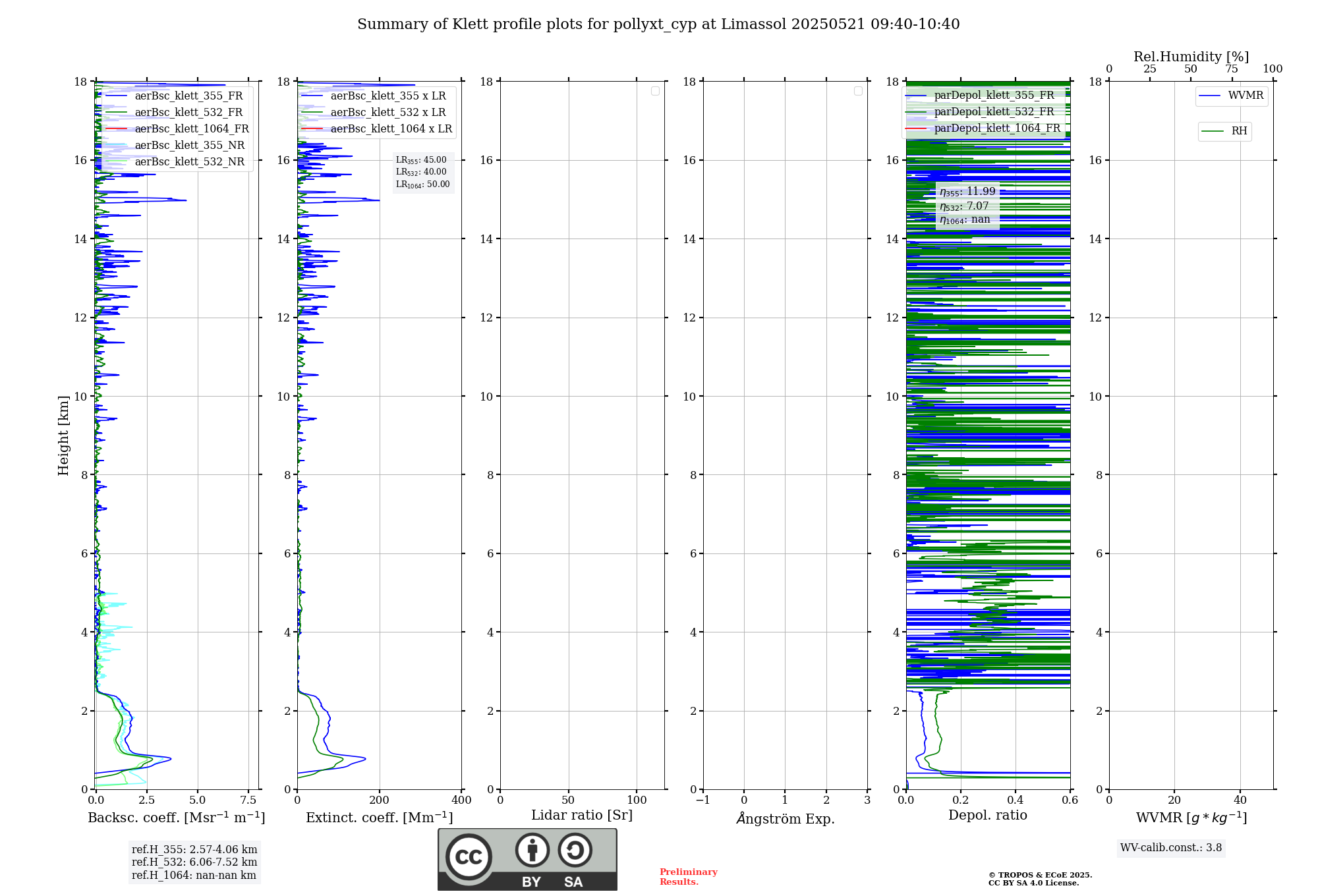1318x896 pixels.
Task: Click the CC BY SA 4.0 License text
Action: pyautogui.click(x=1034, y=883)
